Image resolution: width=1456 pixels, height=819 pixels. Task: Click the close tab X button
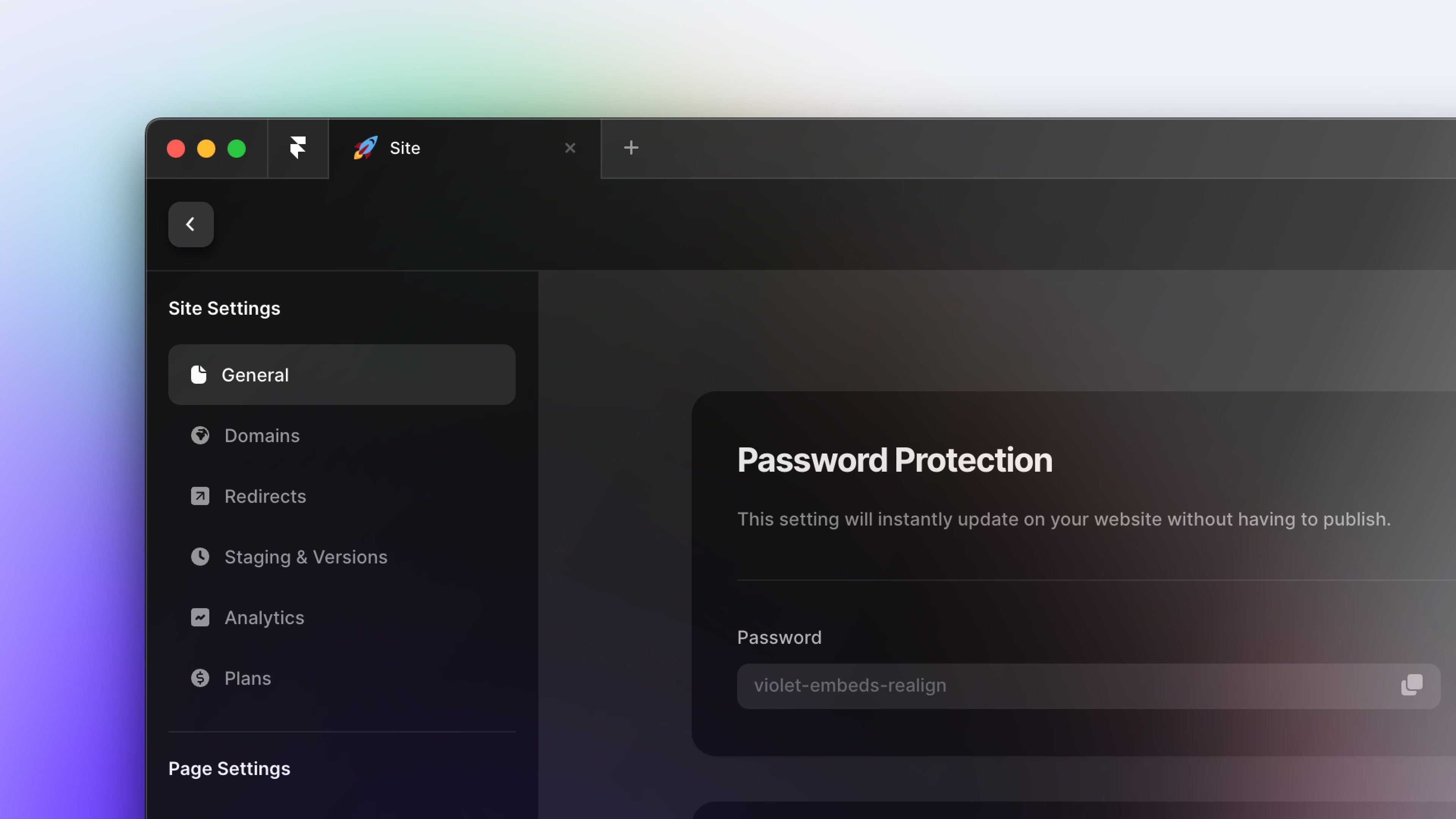tap(570, 148)
